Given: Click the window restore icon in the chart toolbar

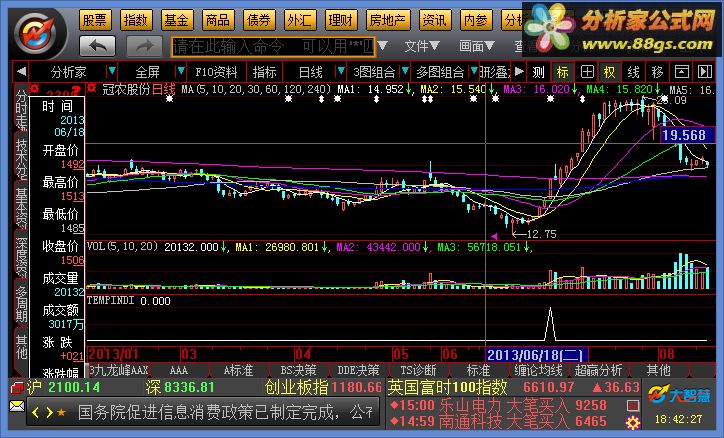Looking at the screenshot, I should coord(682,72).
